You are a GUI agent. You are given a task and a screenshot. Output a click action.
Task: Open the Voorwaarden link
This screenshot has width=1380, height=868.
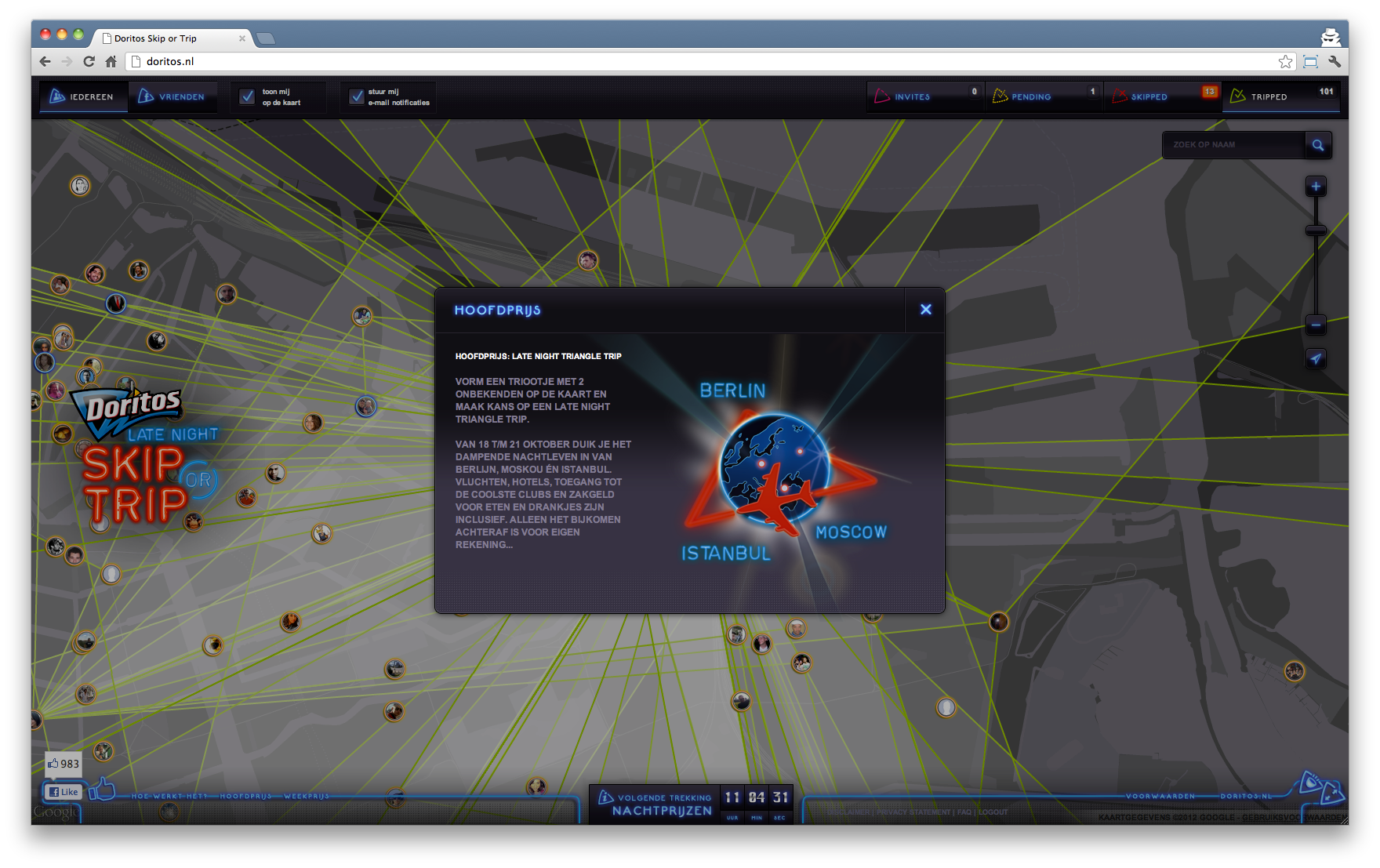pyautogui.click(x=1160, y=796)
